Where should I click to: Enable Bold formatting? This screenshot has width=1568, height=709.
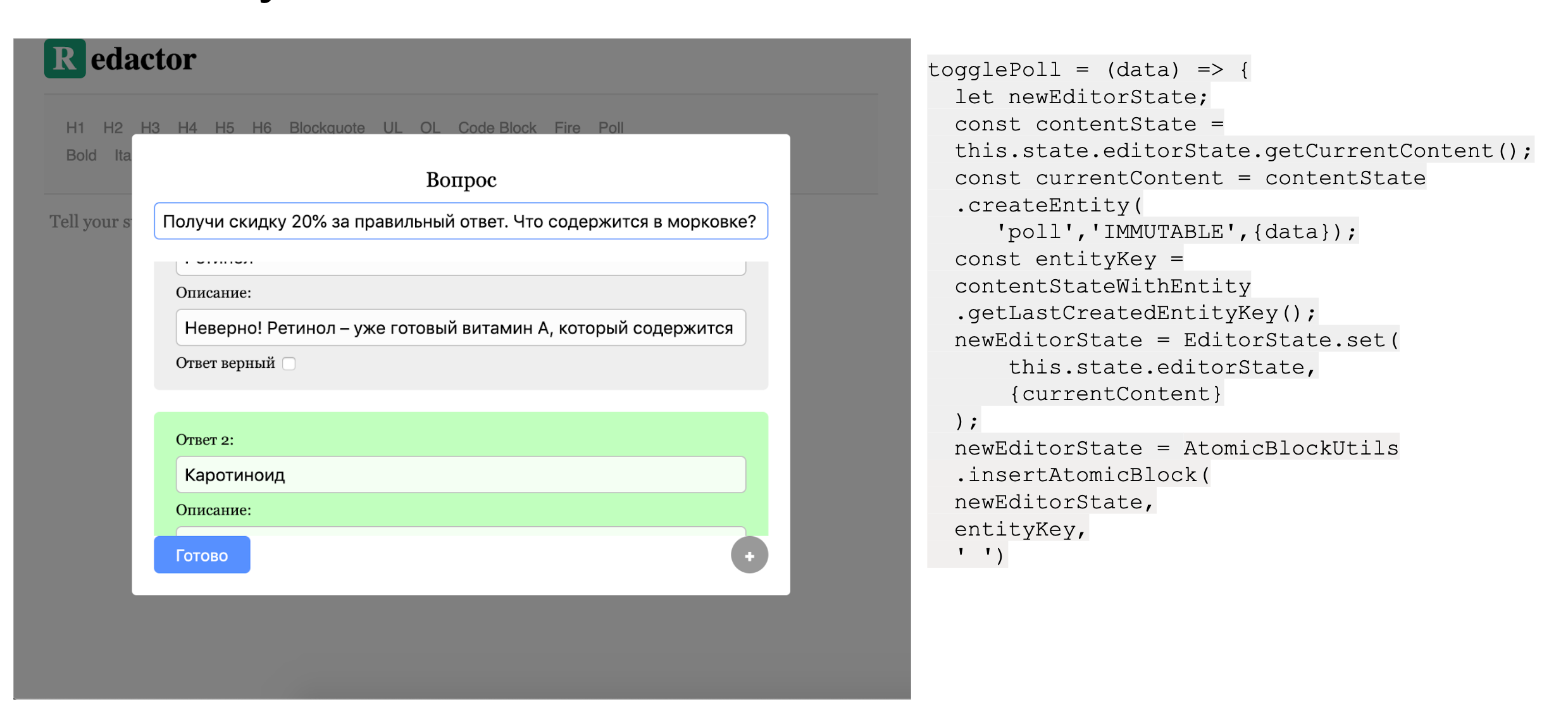[x=81, y=155]
